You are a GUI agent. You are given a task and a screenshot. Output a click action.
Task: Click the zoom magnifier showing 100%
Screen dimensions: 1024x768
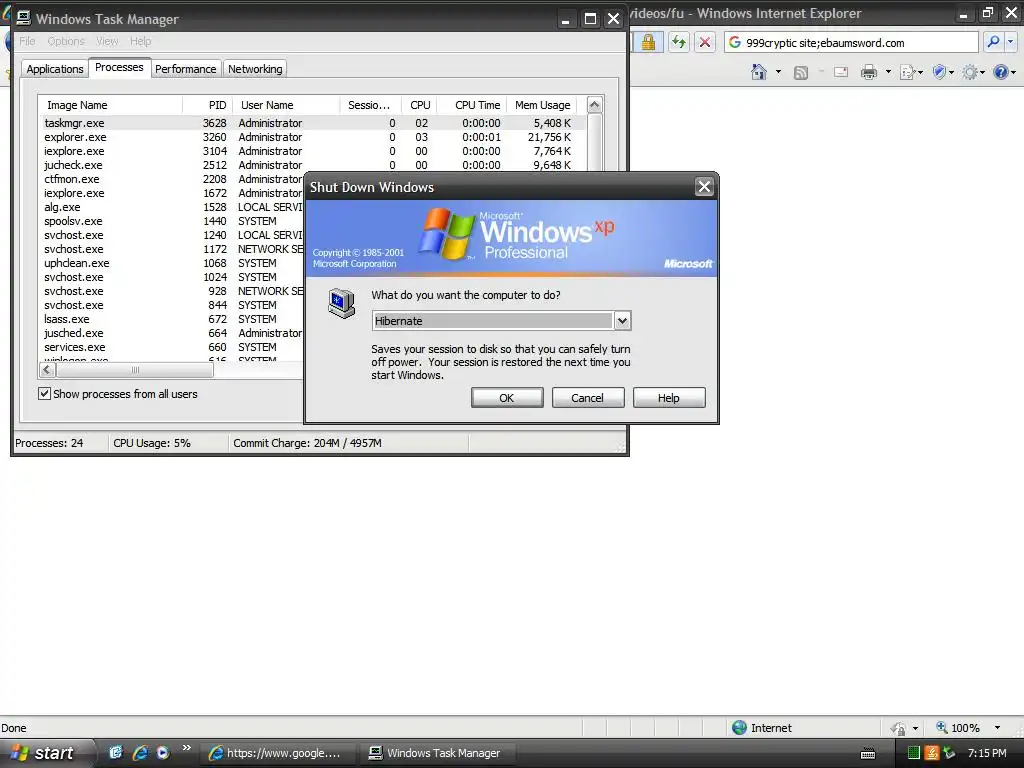[942, 727]
